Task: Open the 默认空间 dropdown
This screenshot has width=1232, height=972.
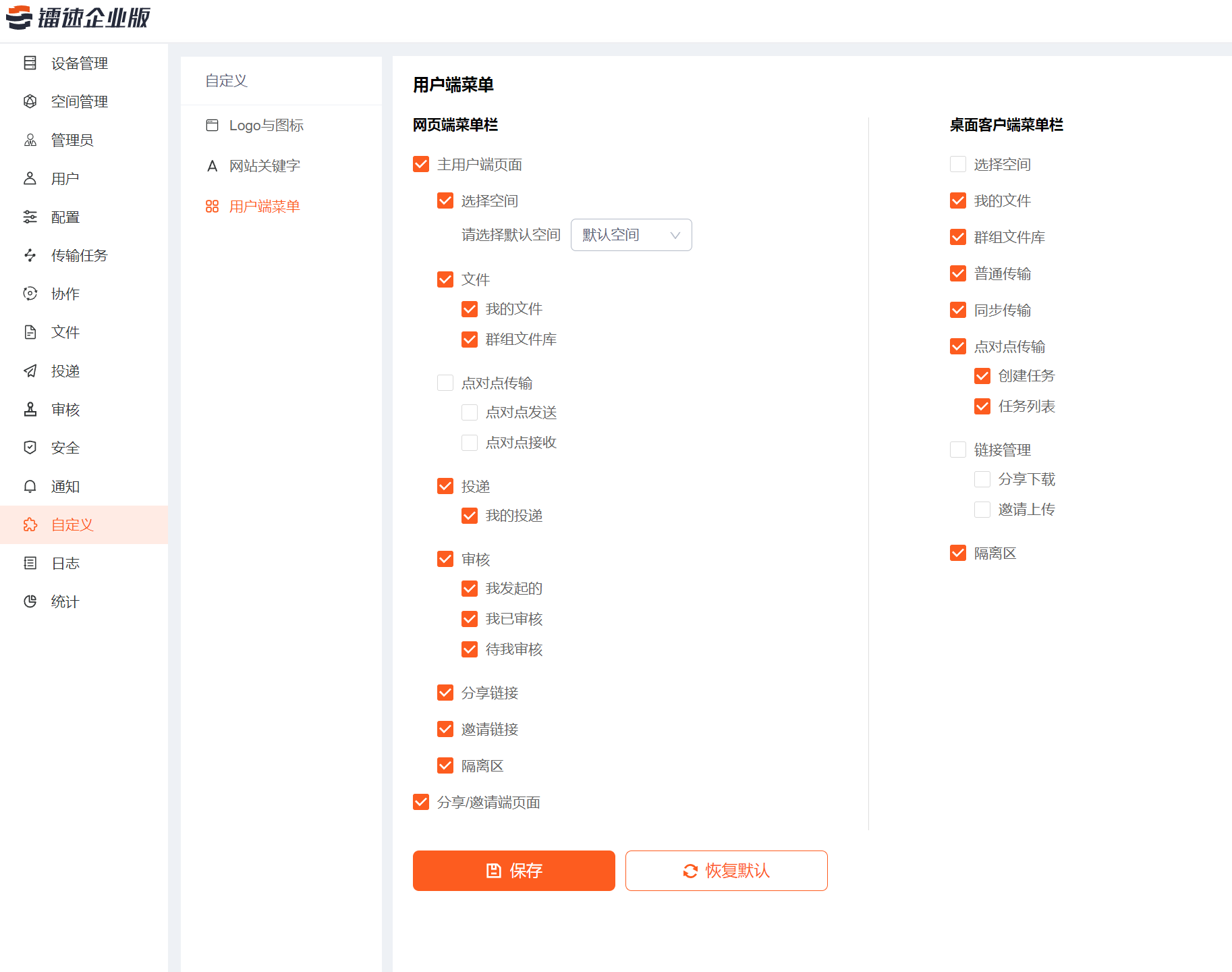Action: (630, 235)
